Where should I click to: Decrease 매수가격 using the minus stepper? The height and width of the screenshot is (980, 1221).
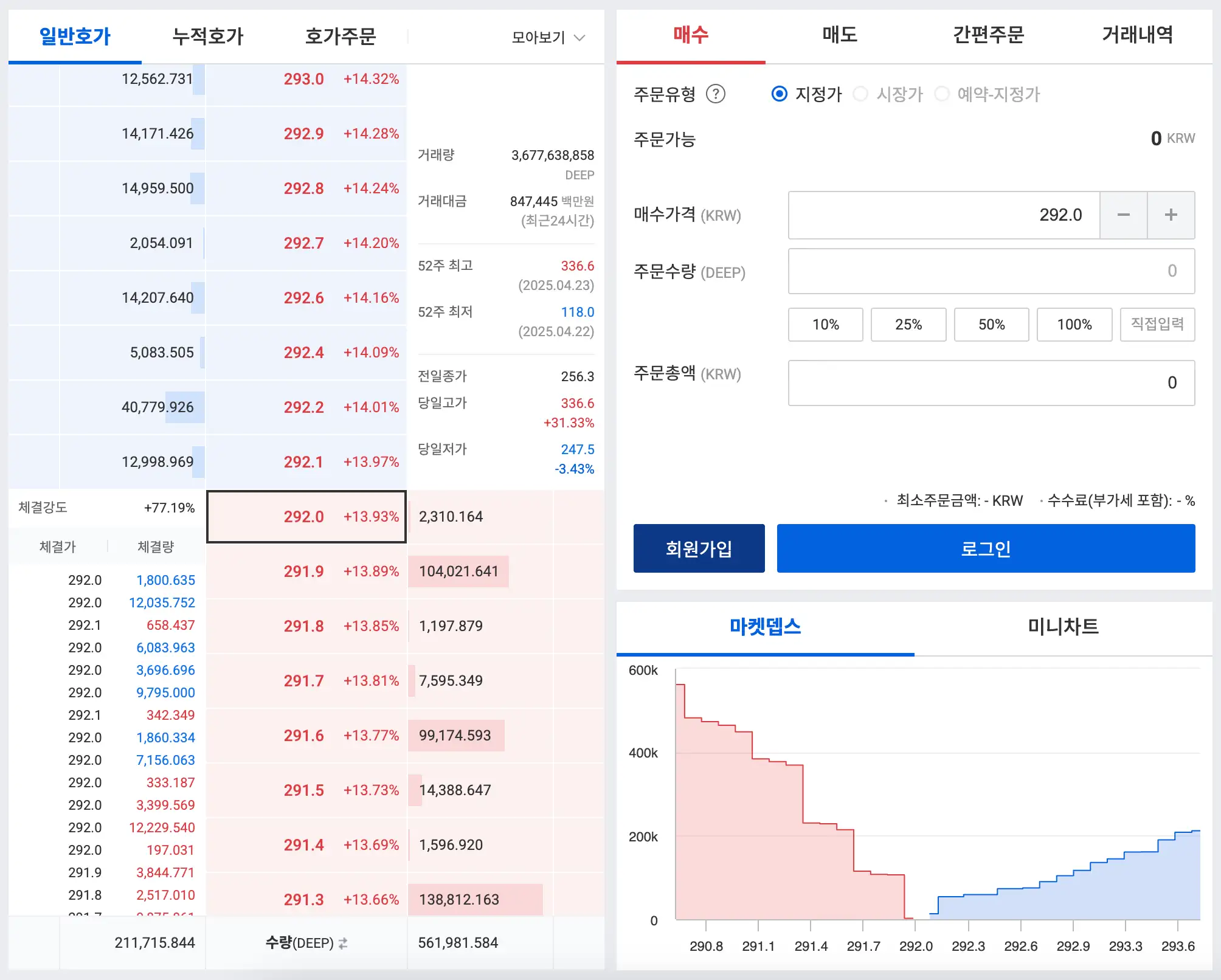[1124, 215]
